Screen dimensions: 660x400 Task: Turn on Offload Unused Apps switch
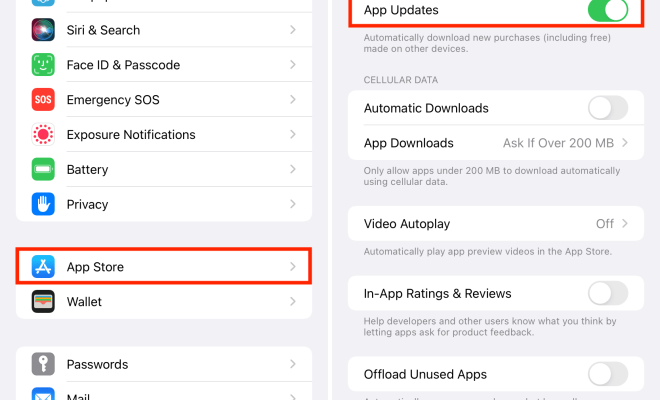point(608,374)
